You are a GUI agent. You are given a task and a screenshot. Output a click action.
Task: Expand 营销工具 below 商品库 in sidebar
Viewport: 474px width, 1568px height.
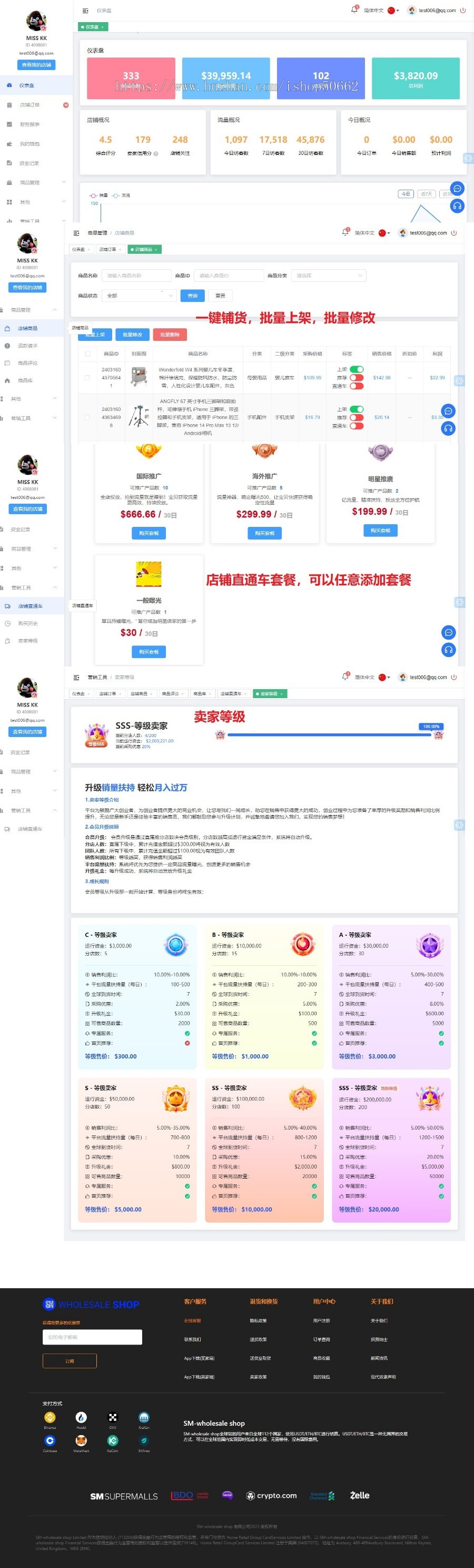32,418
